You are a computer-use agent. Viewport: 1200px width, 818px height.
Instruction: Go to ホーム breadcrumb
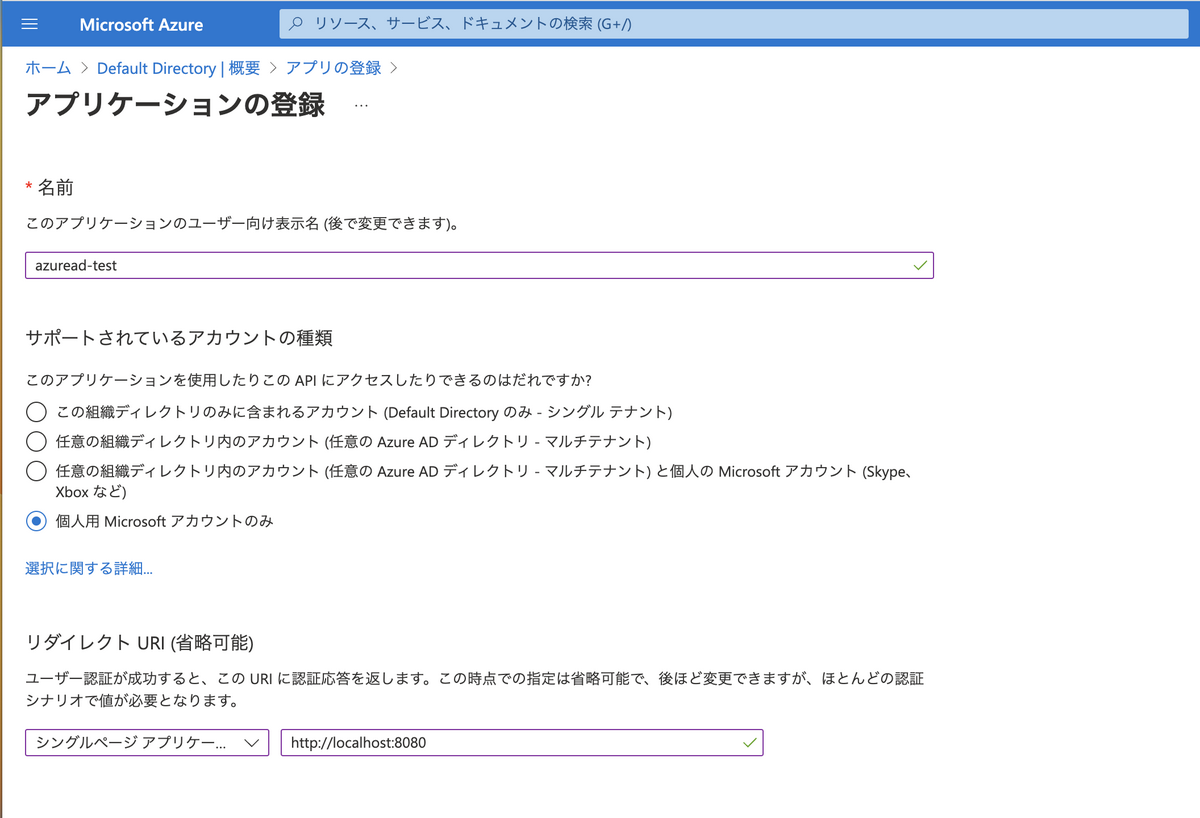pos(48,68)
